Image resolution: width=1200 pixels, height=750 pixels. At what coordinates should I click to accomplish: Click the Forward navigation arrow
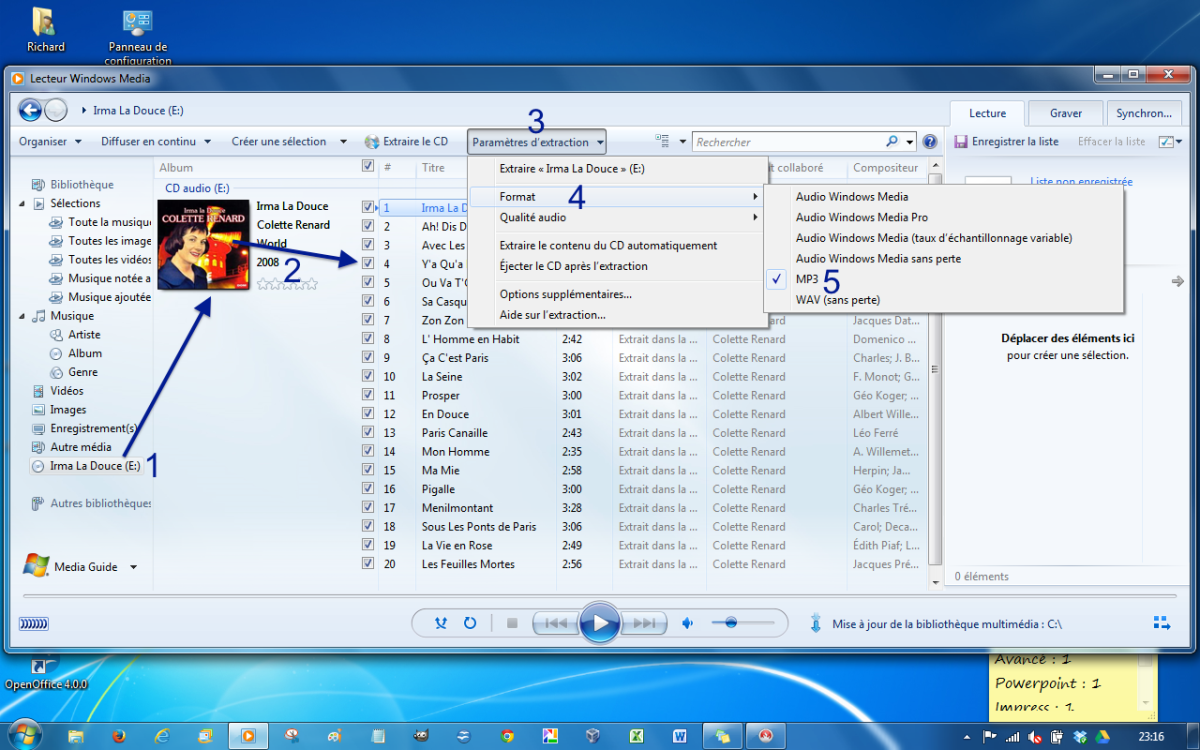[x=56, y=110]
